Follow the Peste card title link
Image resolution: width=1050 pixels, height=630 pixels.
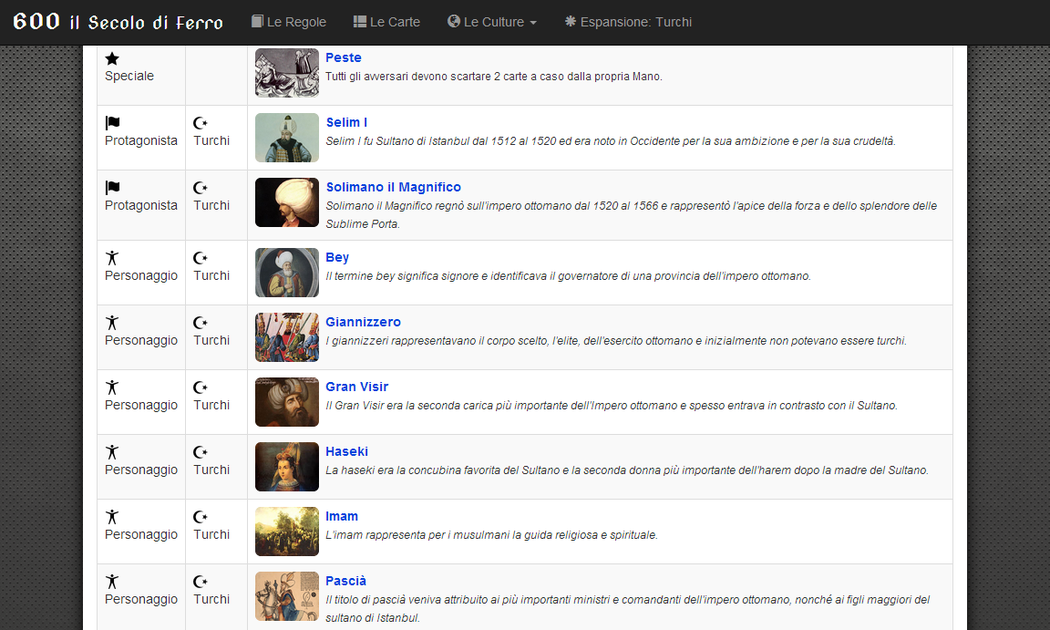[x=343, y=58]
